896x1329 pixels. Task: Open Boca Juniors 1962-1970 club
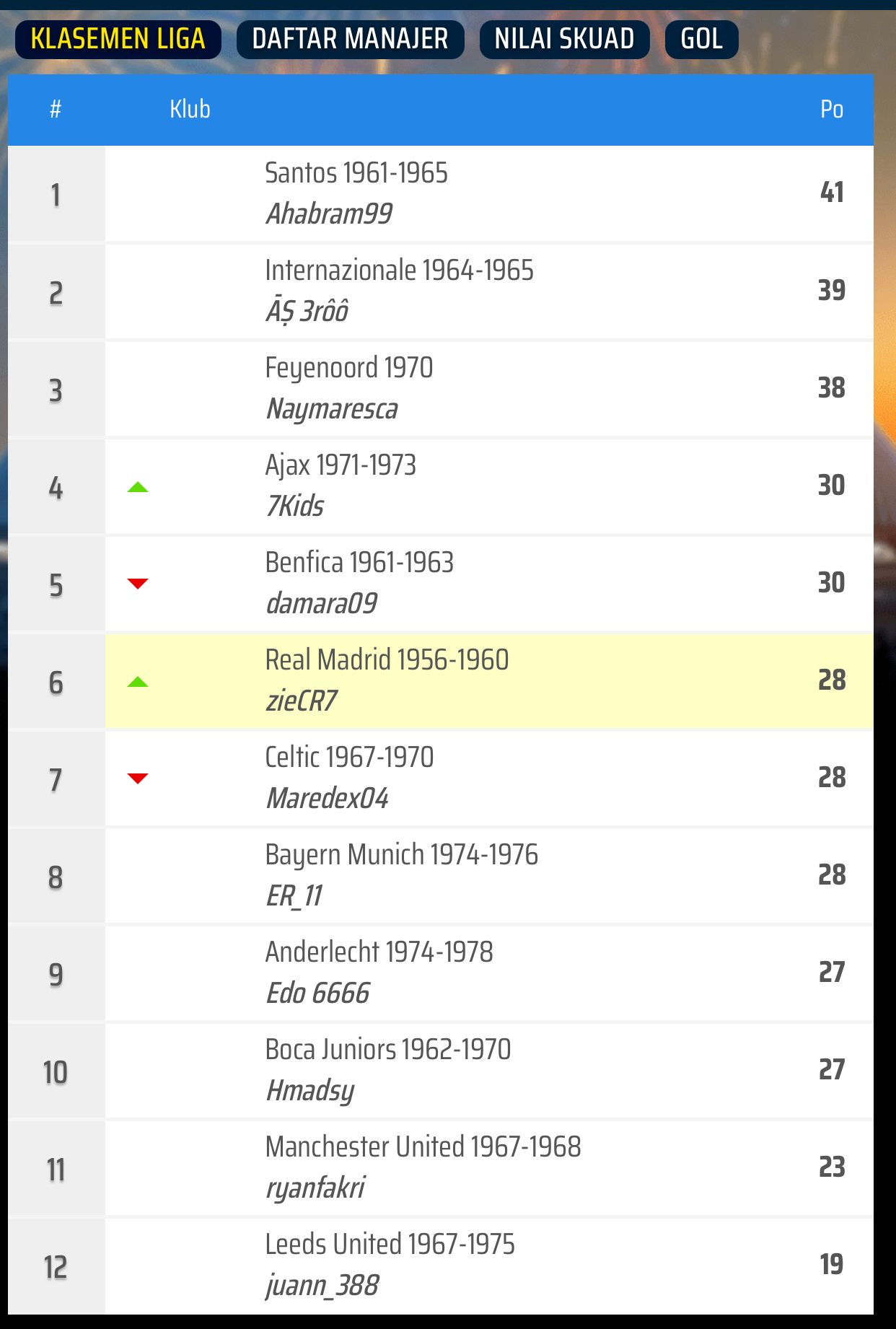[x=387, y=1050]
